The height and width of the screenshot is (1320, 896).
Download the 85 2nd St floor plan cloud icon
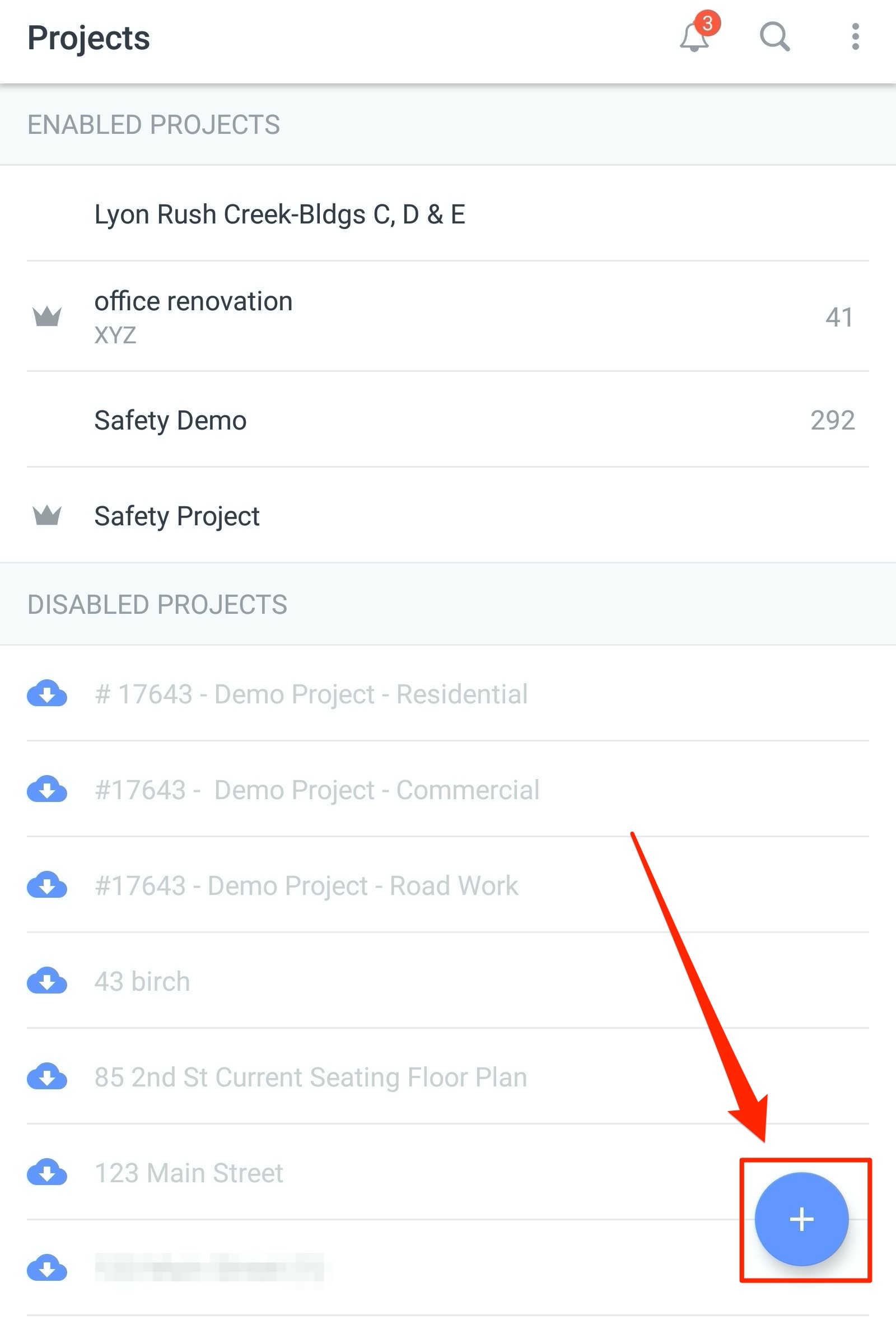47,1077
